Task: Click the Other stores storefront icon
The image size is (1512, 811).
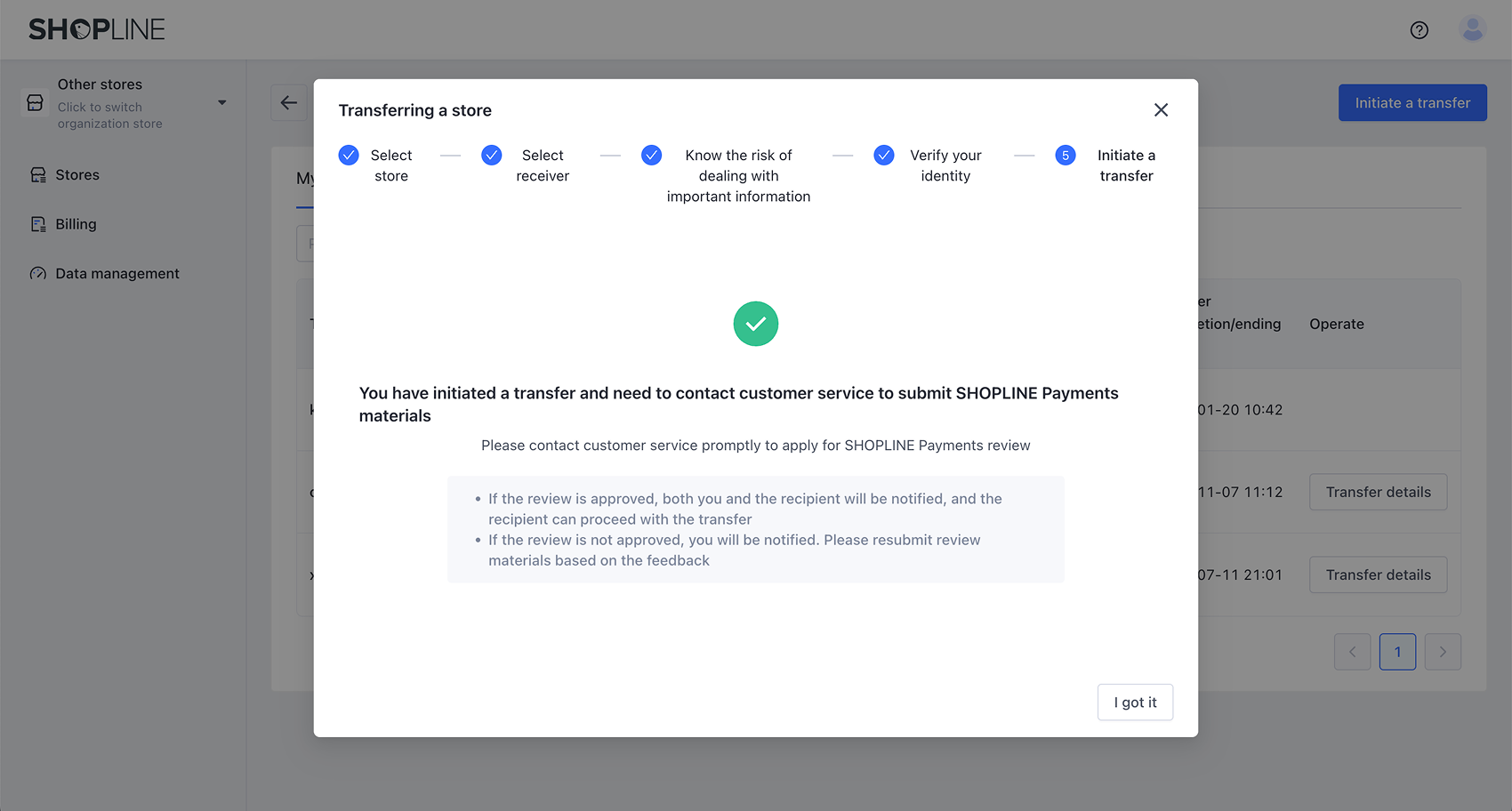Action: 34,102
